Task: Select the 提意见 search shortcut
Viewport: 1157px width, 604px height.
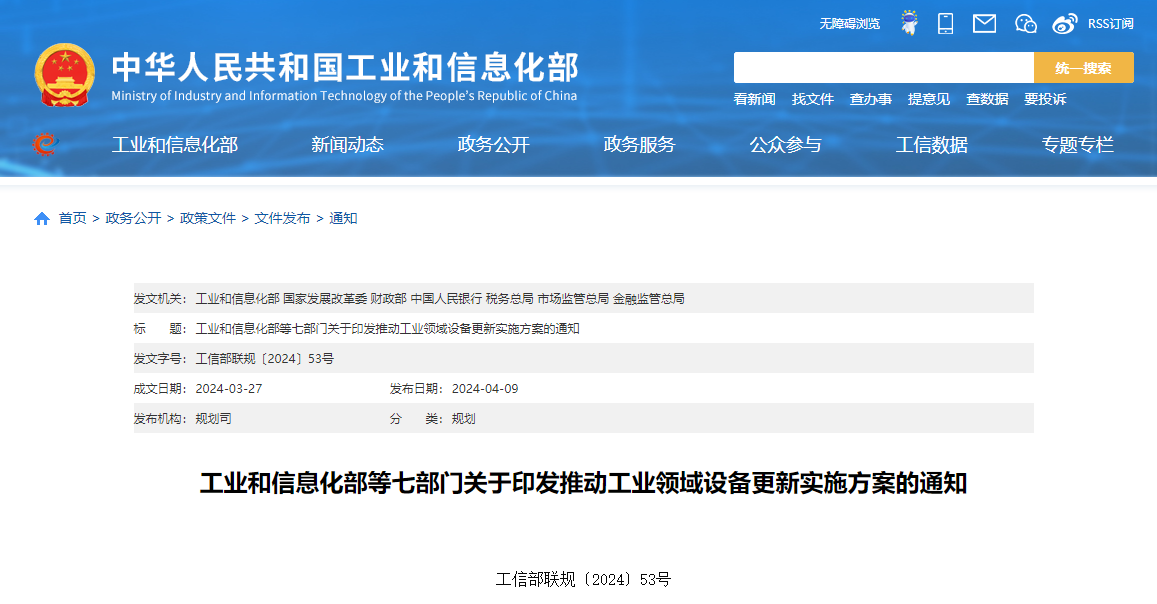Action: coord(928,99)
